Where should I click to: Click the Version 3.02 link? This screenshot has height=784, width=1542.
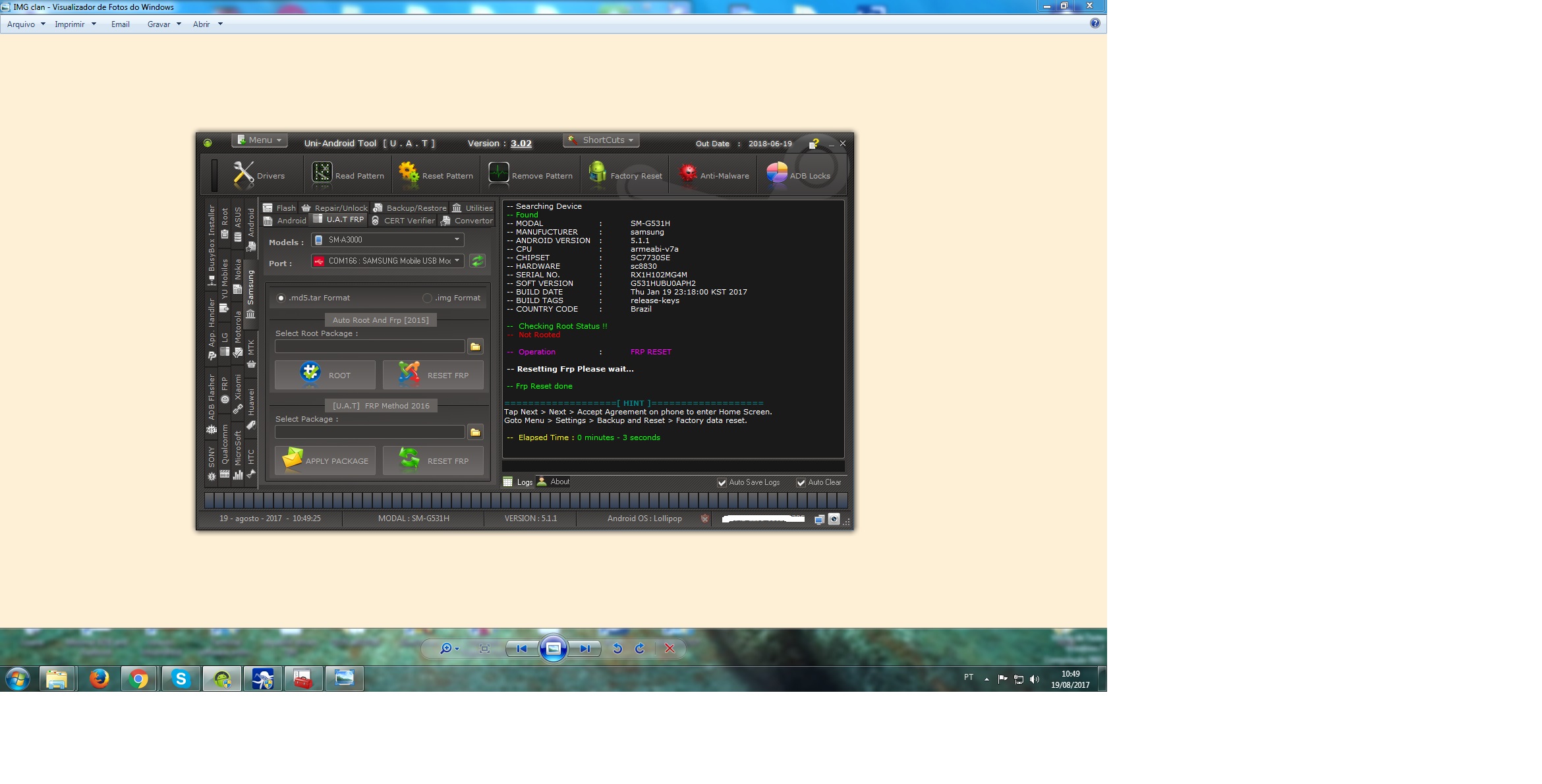(x=521, y=144)
